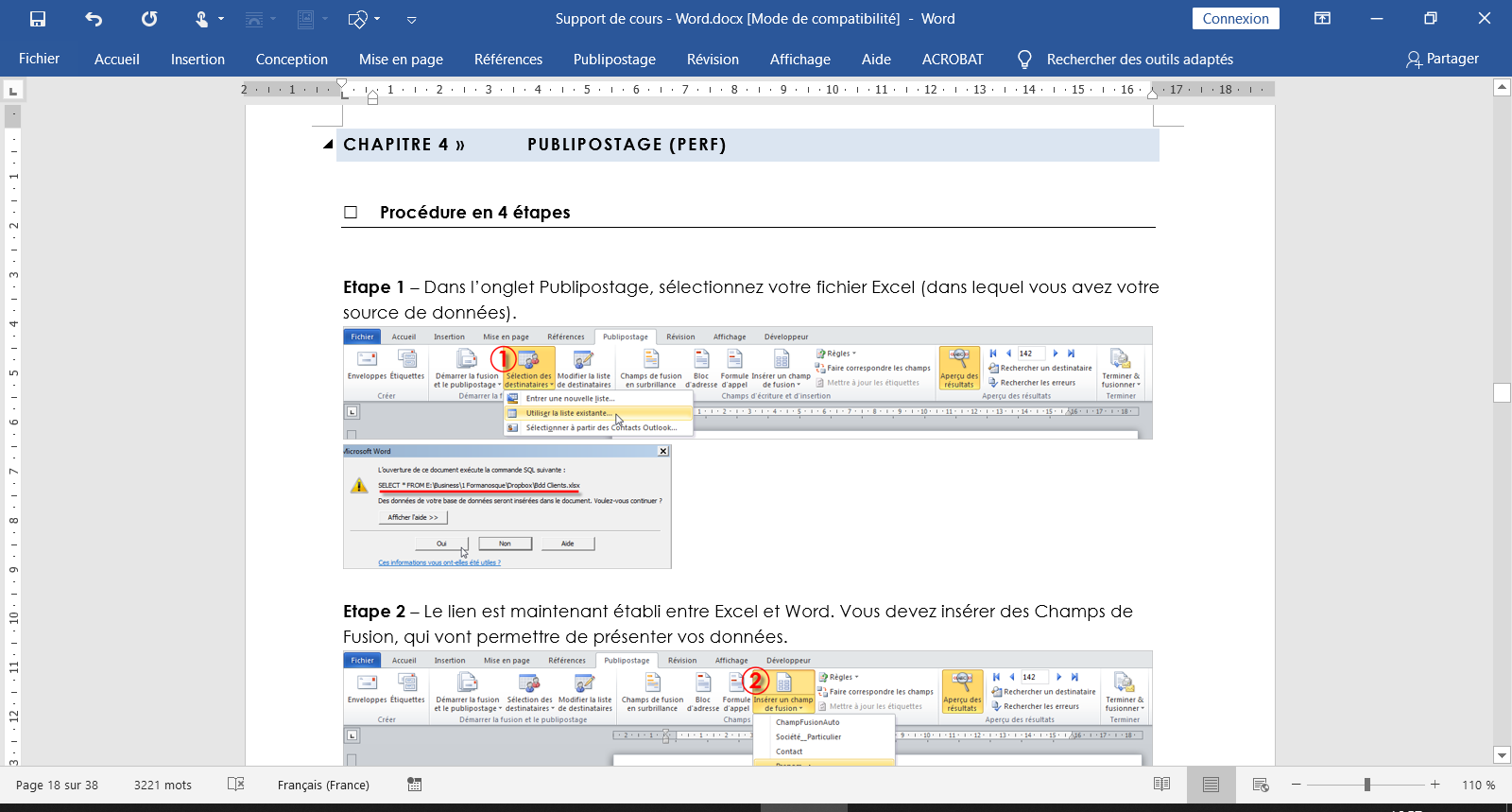The height and width of the screenshot is (812, 1512).
Task: Open Customize Quick Access Toolbar dropdown
Action: 411,19
